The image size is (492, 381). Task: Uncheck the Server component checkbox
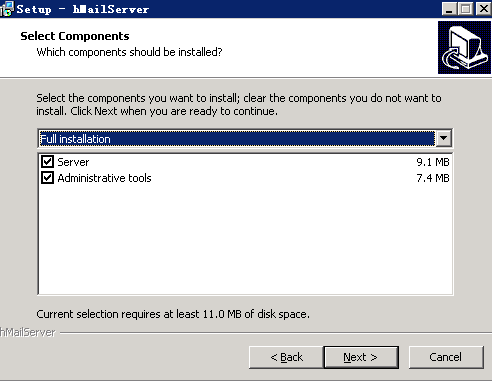(47, 162)
